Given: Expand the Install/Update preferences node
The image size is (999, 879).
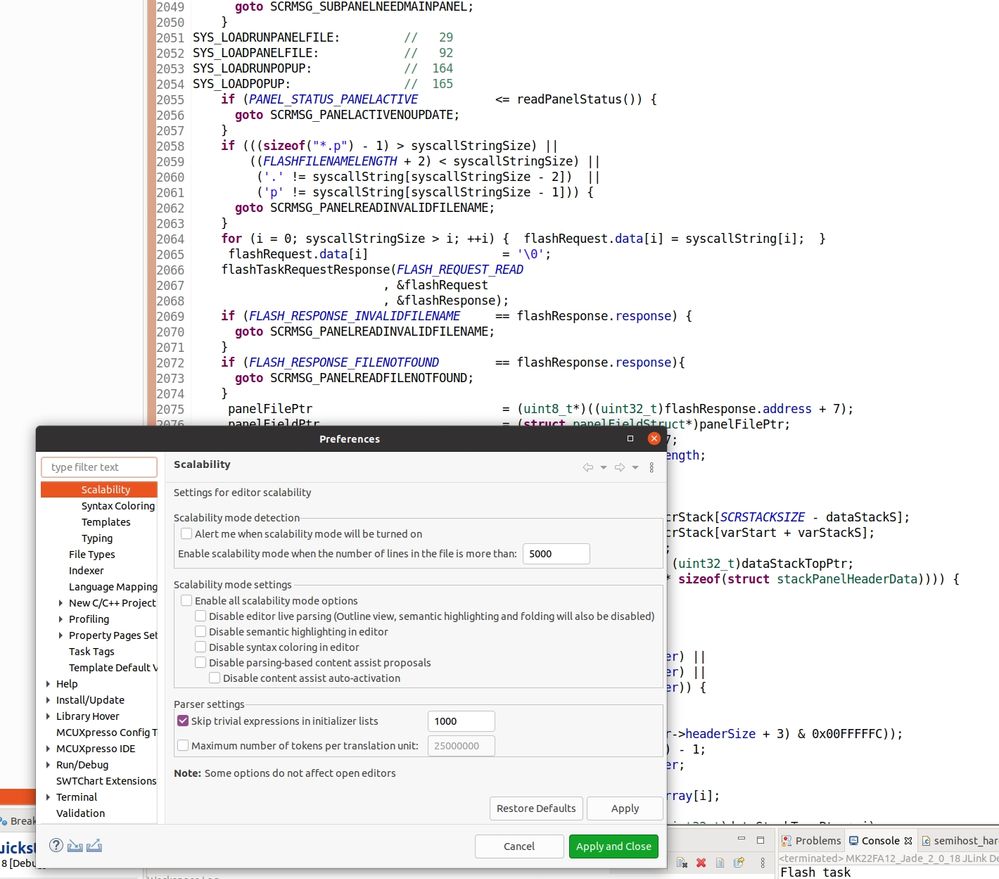Looking at the screenshot, I should pyautogui.click(x=48, y=700).
